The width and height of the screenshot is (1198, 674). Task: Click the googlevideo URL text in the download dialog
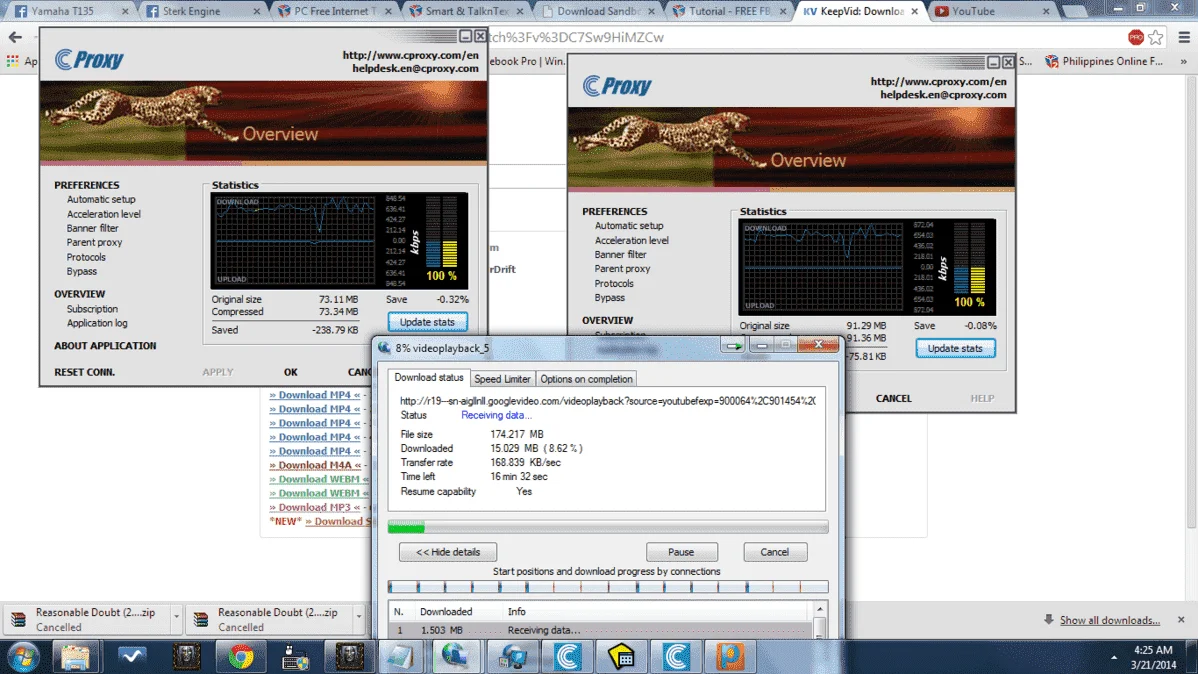point(607,400)
